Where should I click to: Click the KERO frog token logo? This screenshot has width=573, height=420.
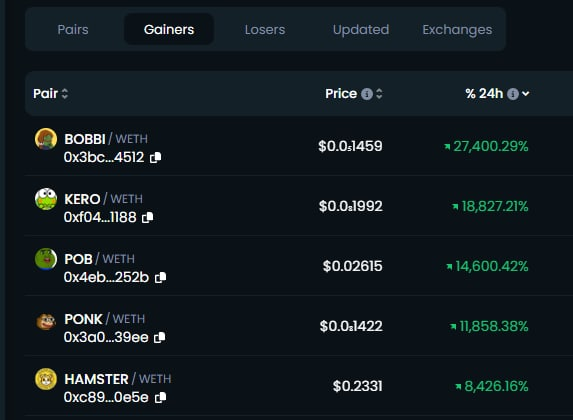coord(46,199)
